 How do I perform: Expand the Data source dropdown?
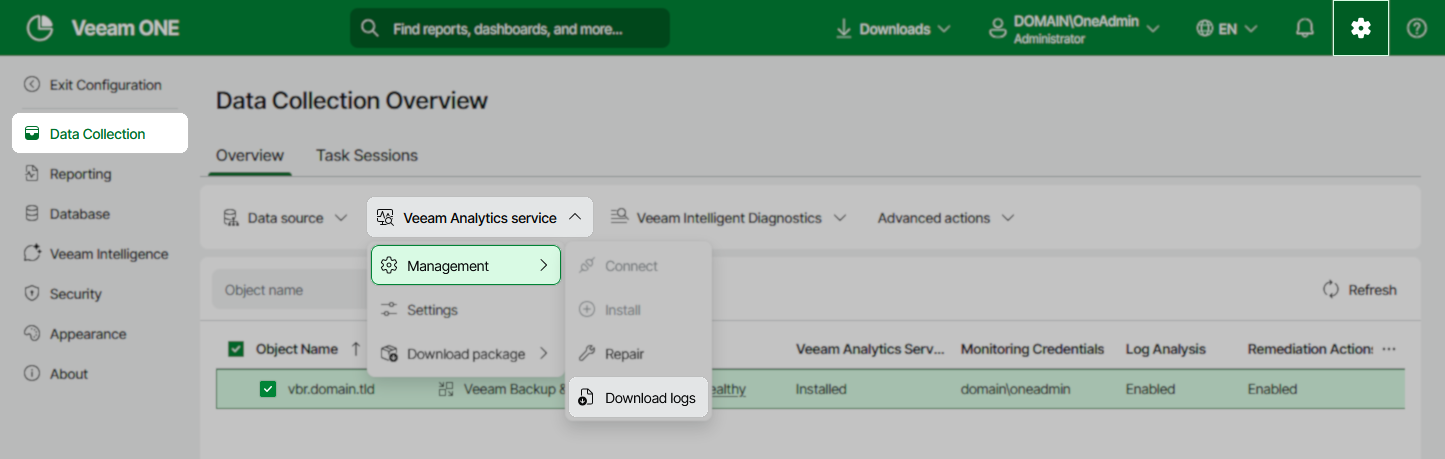(x=341, y=218)
